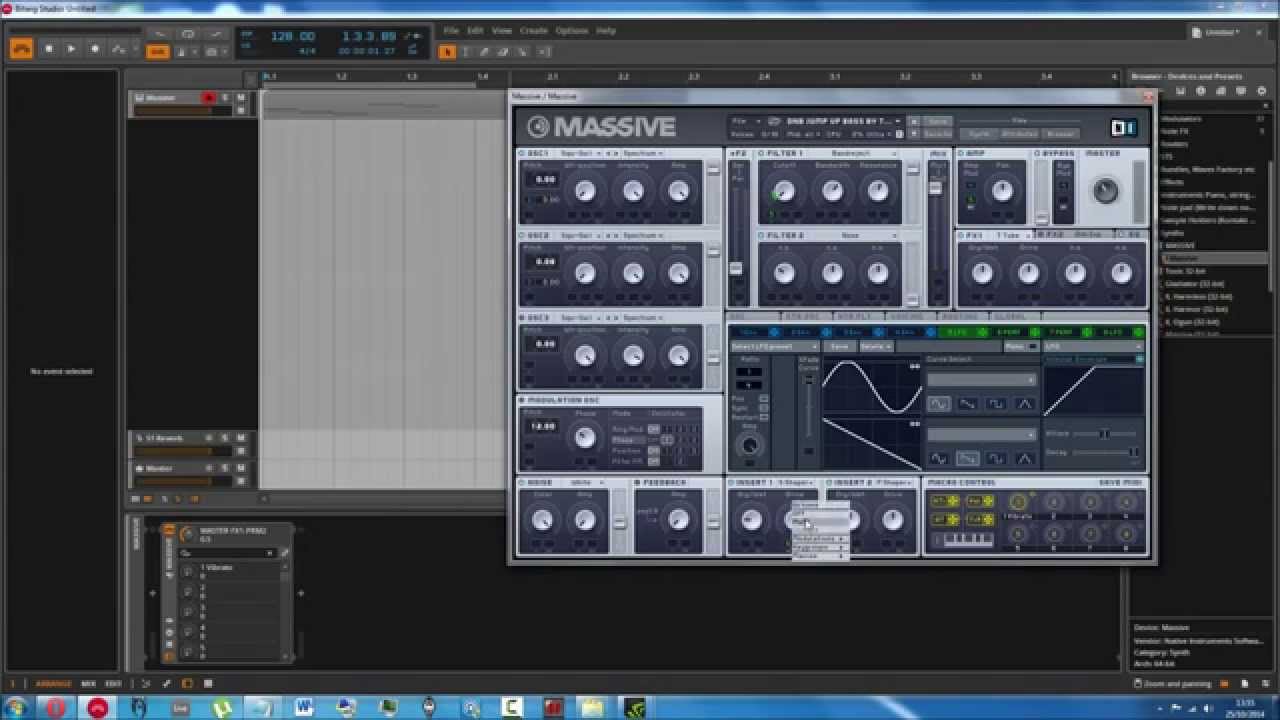Open Microsoft Word from the taskbar

pyautogui.click(x=305, y=707)
